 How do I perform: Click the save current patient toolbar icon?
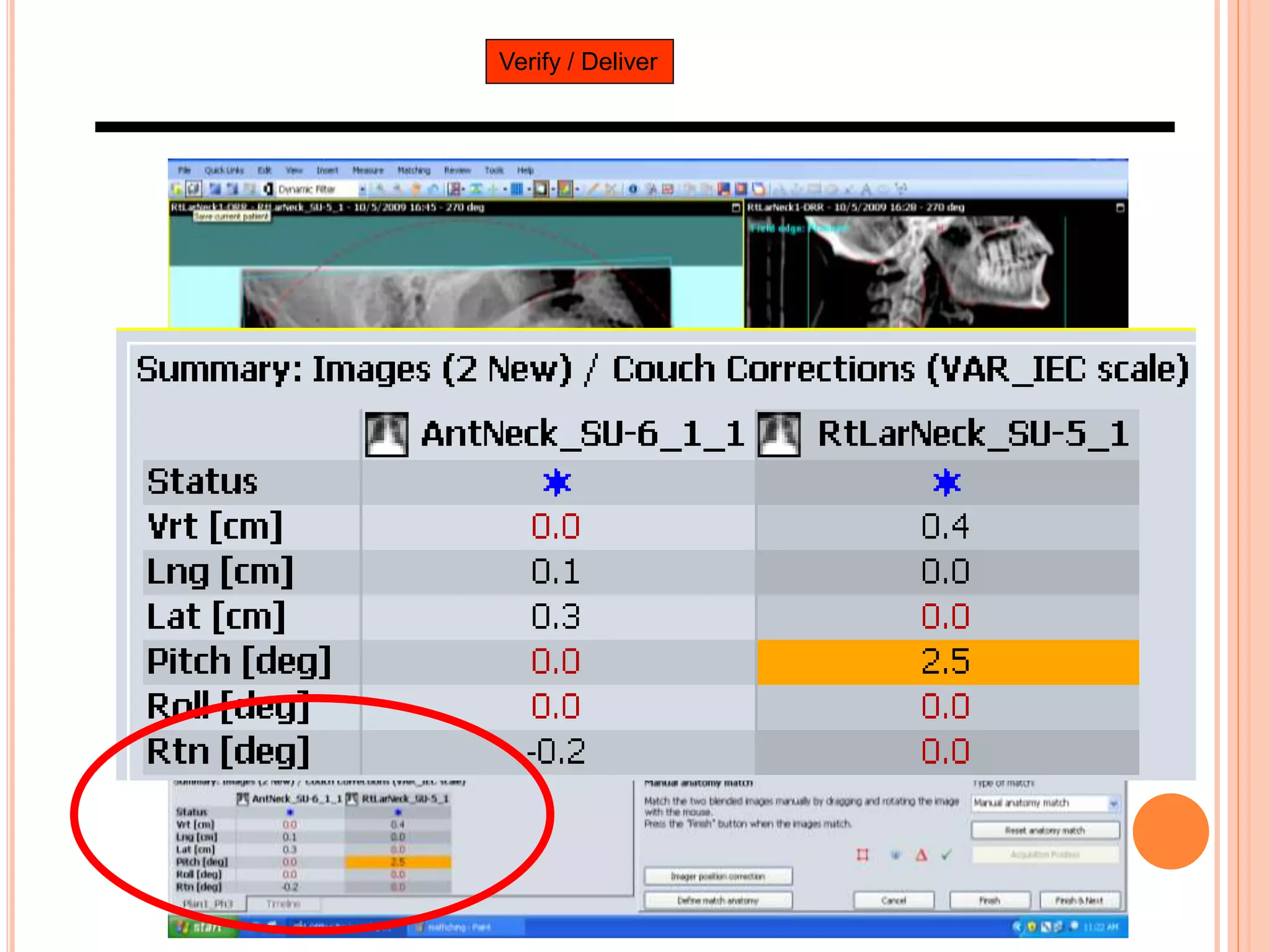point(194,188)
